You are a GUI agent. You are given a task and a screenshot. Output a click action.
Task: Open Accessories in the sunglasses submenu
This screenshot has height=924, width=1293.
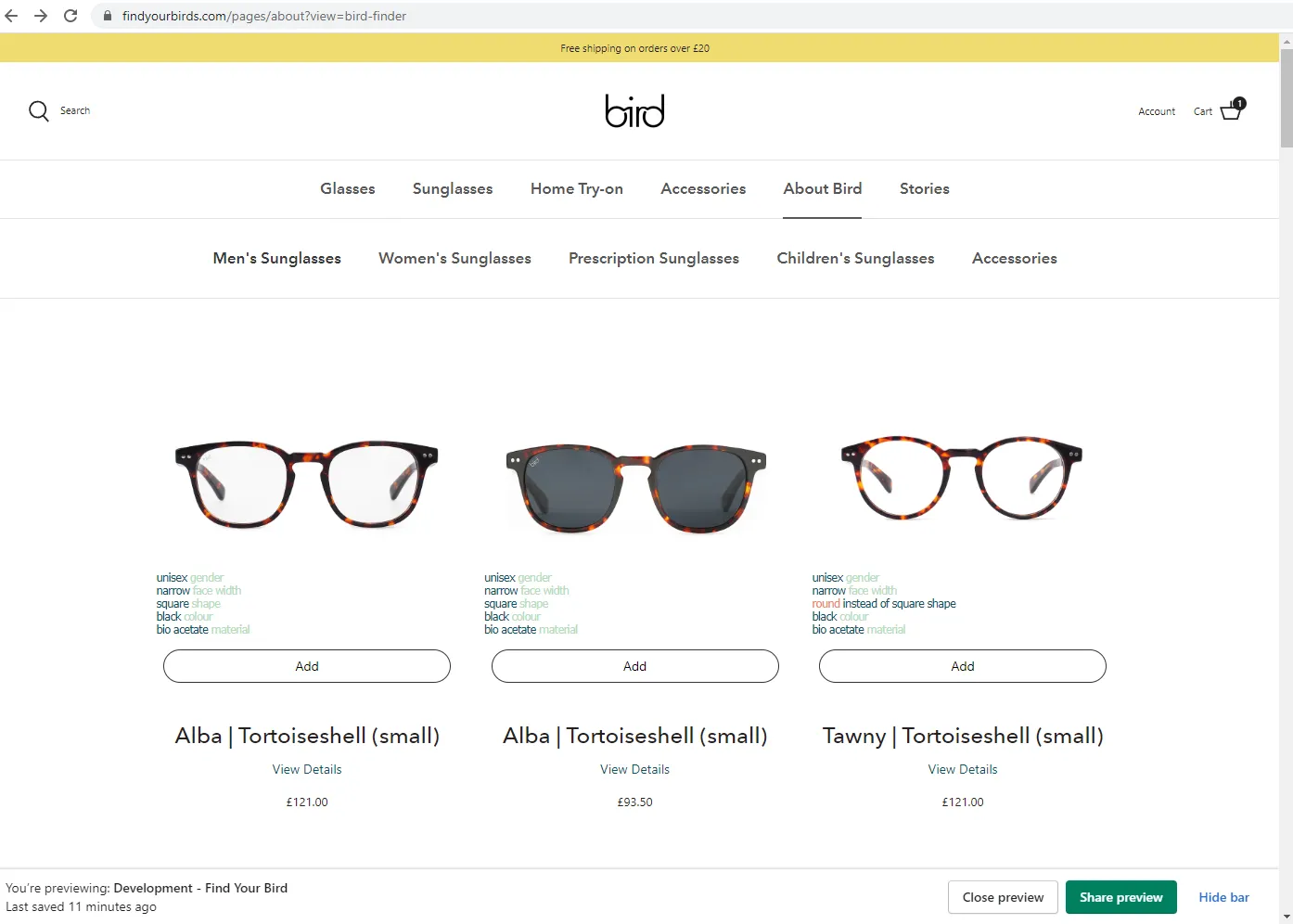point(1015,258)
